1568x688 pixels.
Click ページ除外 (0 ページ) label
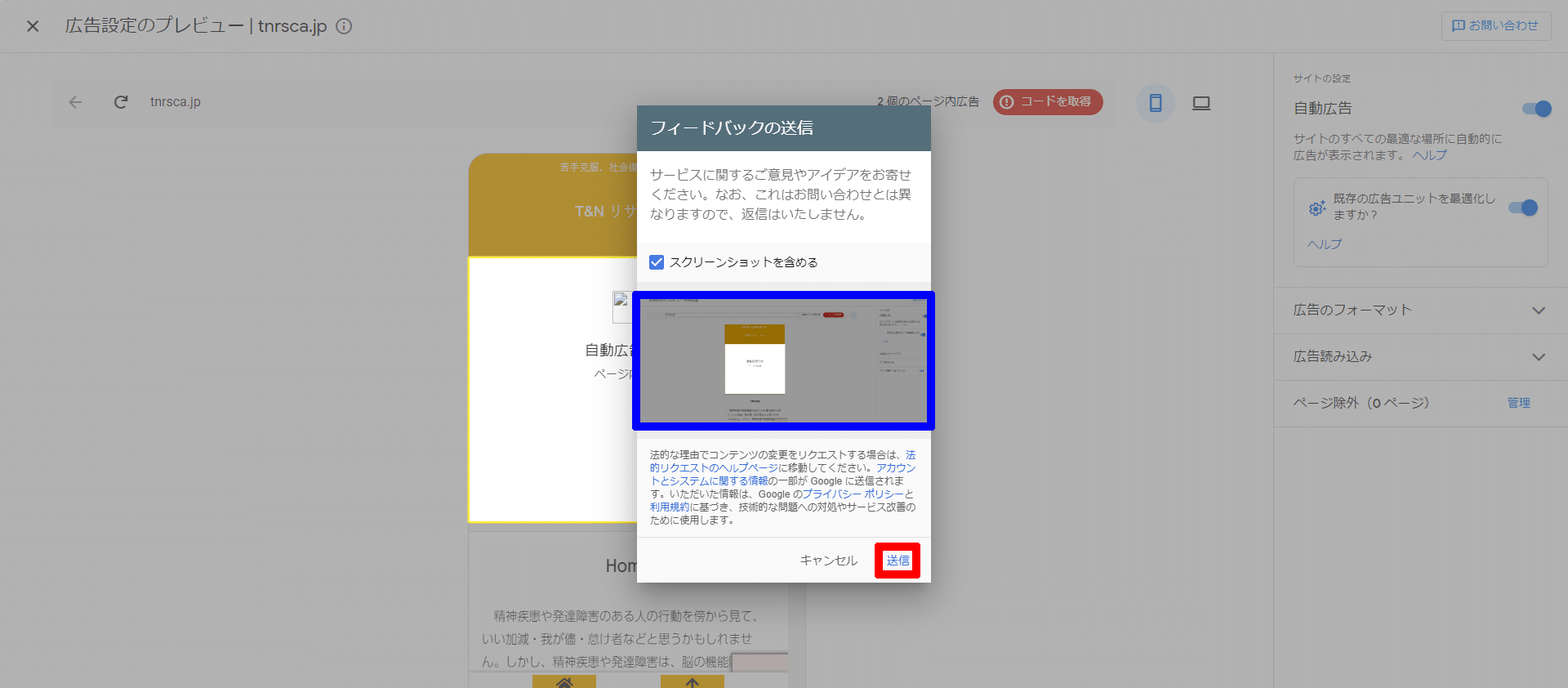[1361, 403]
